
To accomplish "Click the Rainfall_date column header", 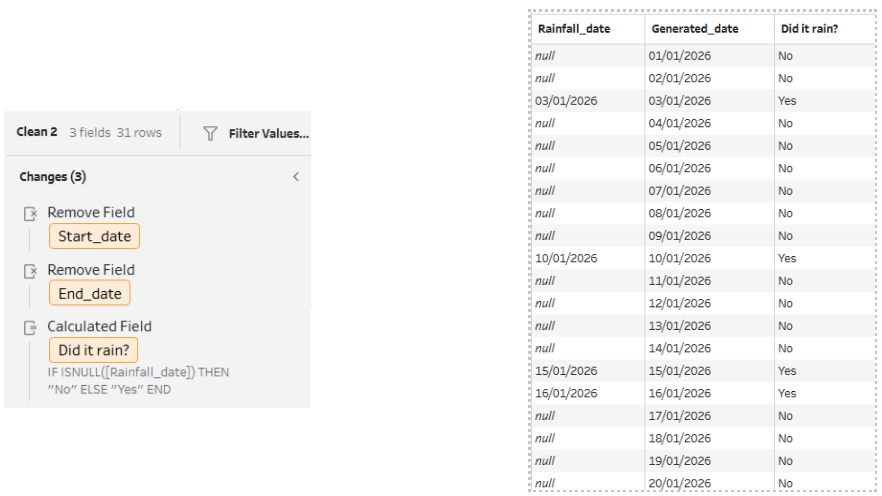I will (574, 29).
